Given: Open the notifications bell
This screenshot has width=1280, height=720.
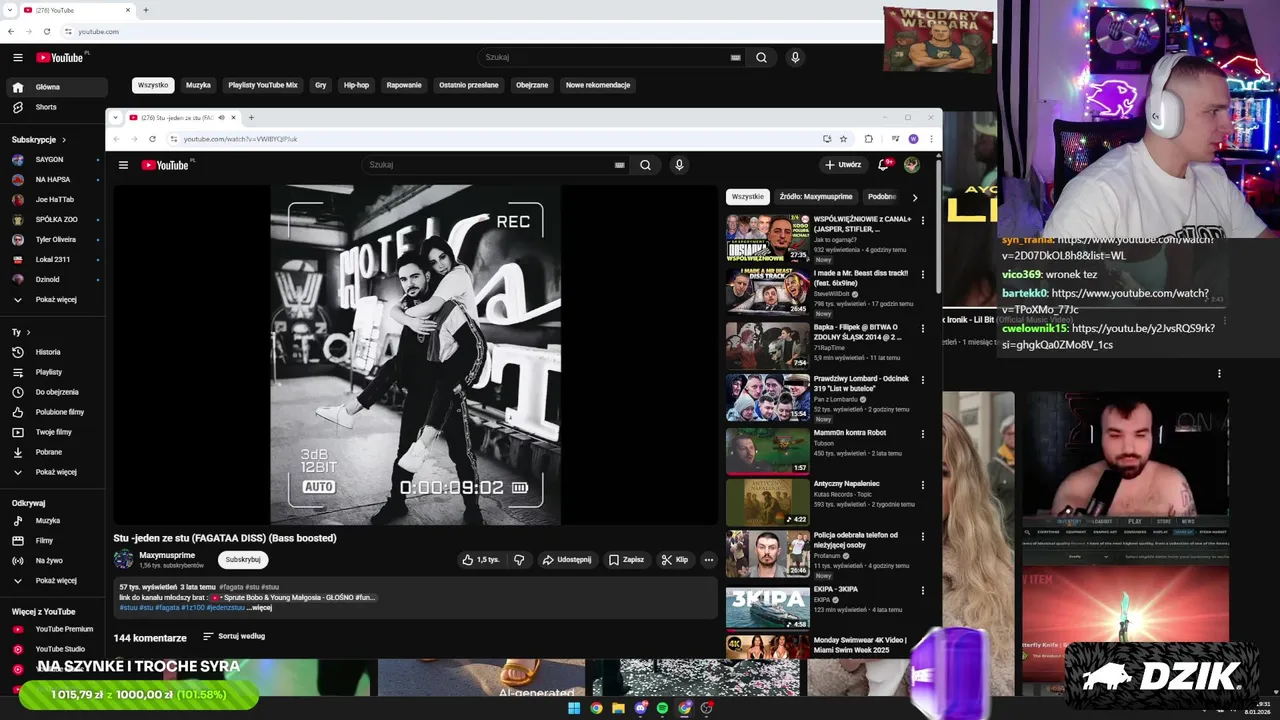Looking at the screenshot, I should [x=883, y=165].
